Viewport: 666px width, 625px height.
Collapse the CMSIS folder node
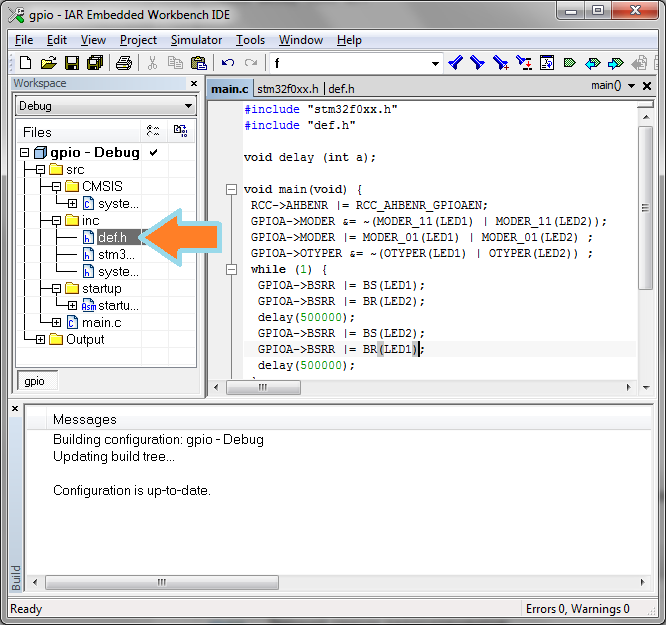[56, 187]
